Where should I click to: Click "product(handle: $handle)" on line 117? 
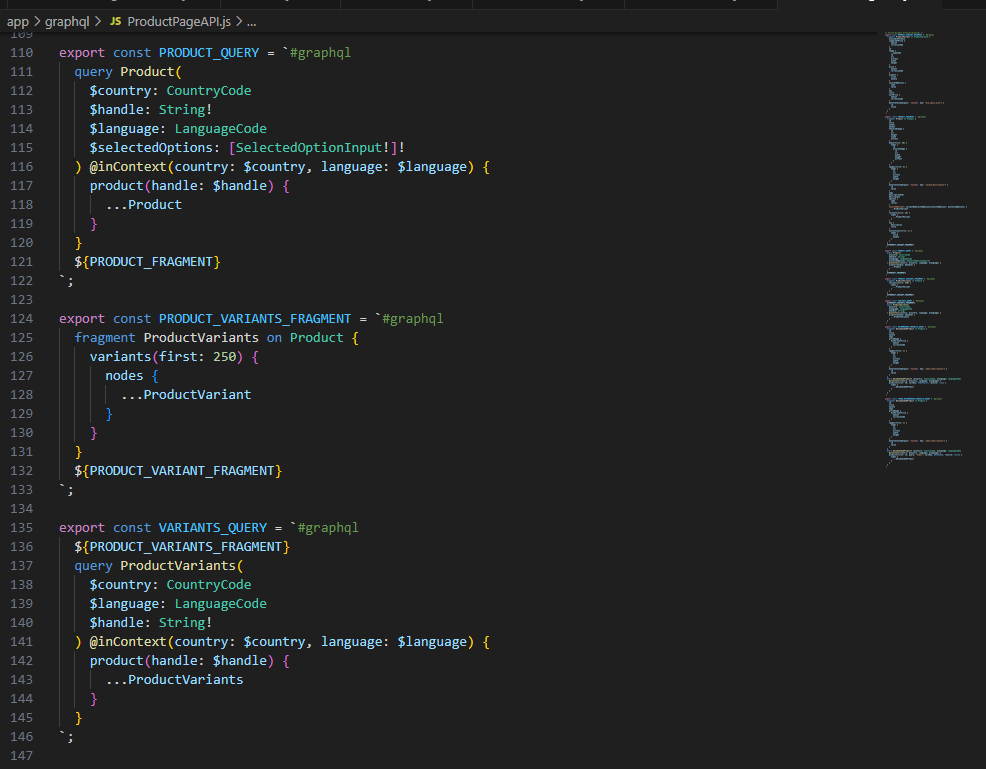tap(182, 185)
